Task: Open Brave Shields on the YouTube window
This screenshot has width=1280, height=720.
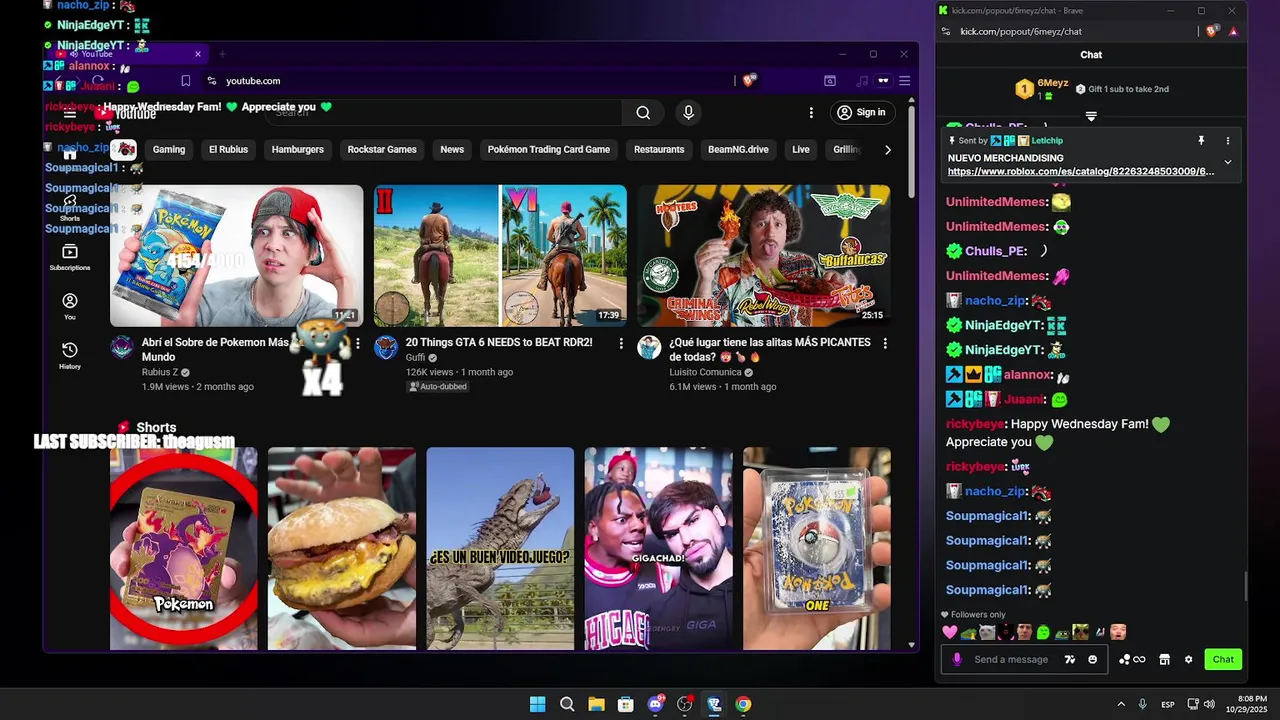Action: 749,80
